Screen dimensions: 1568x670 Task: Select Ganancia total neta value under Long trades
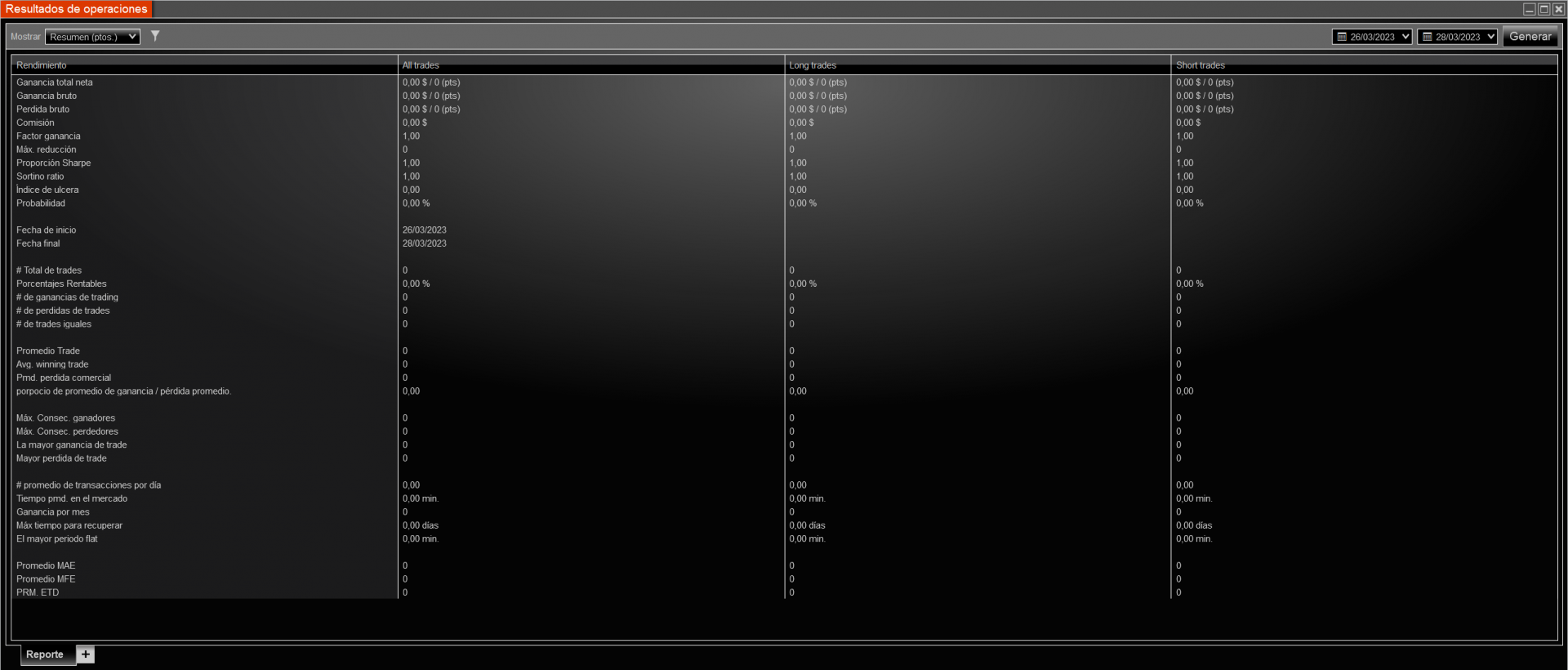click(818, 83)
